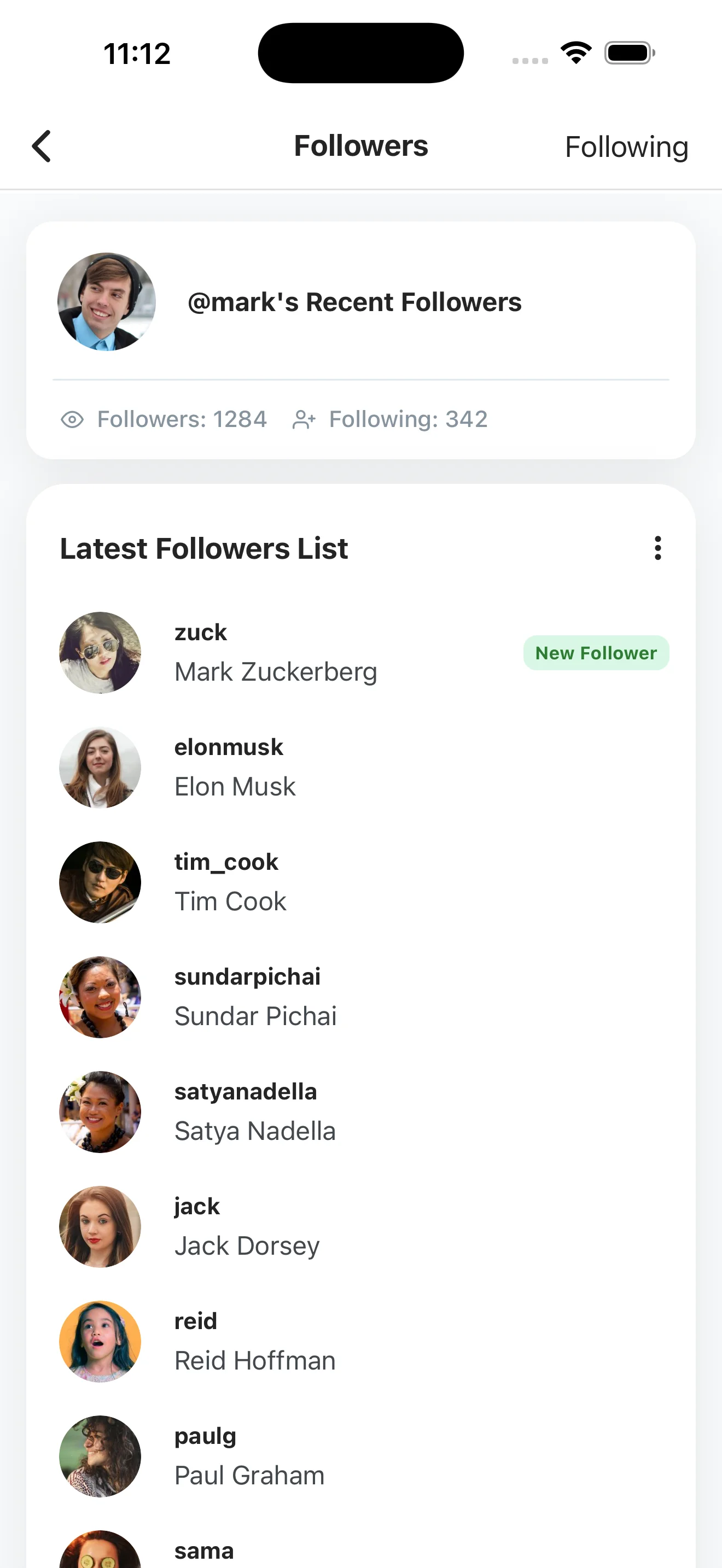
Task: Tap the add-person icon beside Following count
Action: (304, 419)
